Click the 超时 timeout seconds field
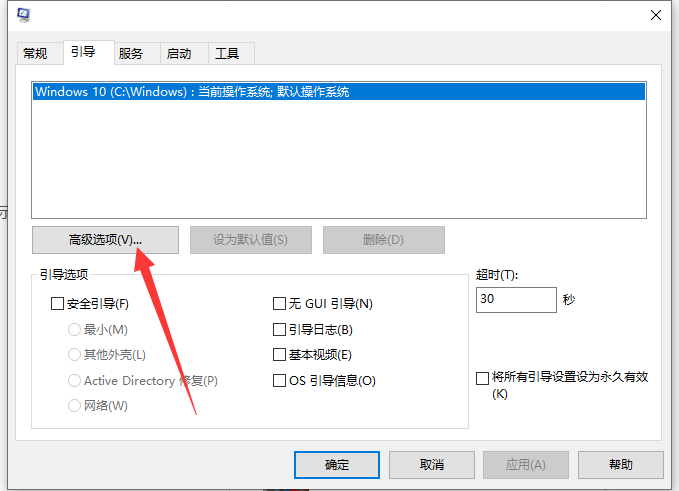Image resolution: width=679 pixels, height=491 pixels. coord(516,300)
